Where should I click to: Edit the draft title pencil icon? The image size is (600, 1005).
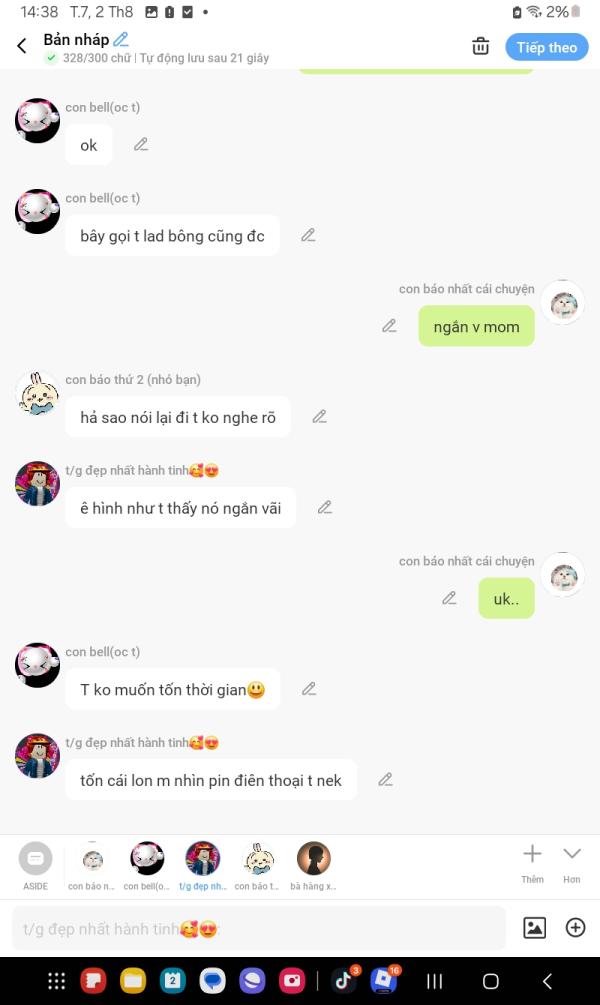121,40
